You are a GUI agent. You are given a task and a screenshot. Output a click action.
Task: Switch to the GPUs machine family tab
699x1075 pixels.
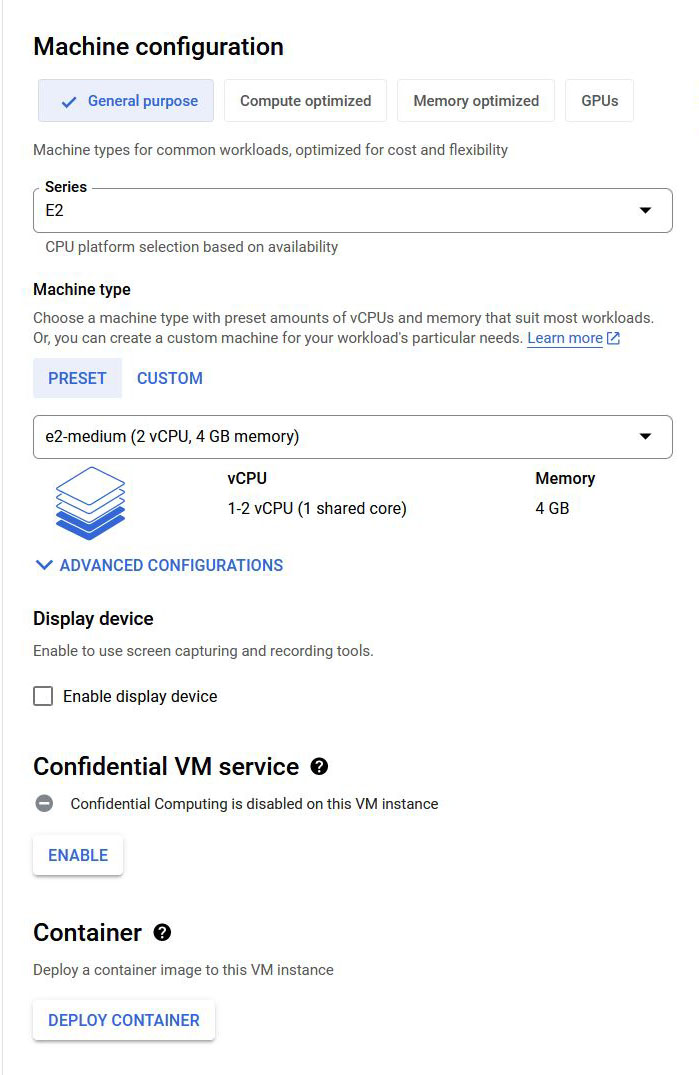click(600, 101)
